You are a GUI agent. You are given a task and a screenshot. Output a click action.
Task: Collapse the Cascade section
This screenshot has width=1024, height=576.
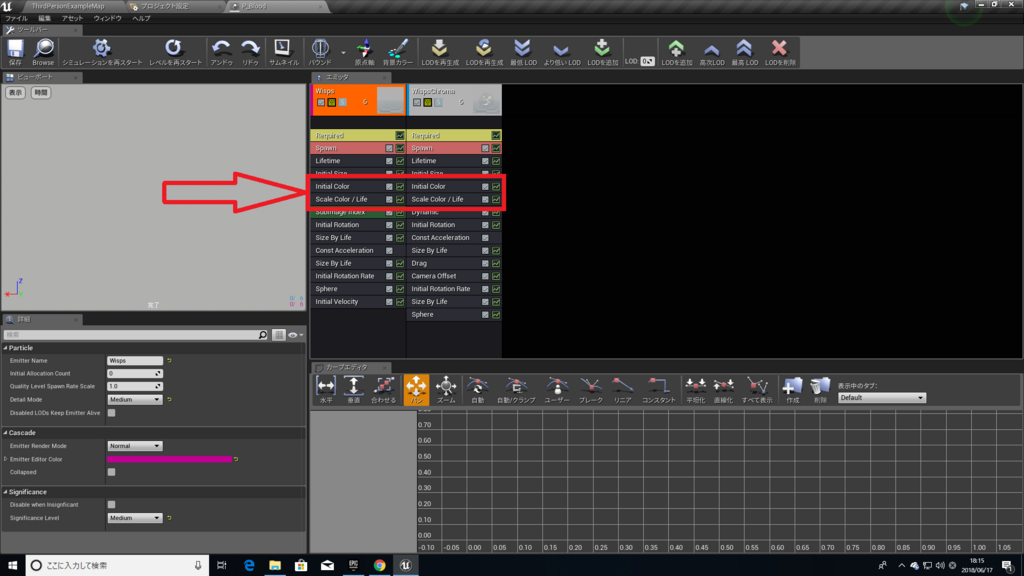[x=5, y=433]
